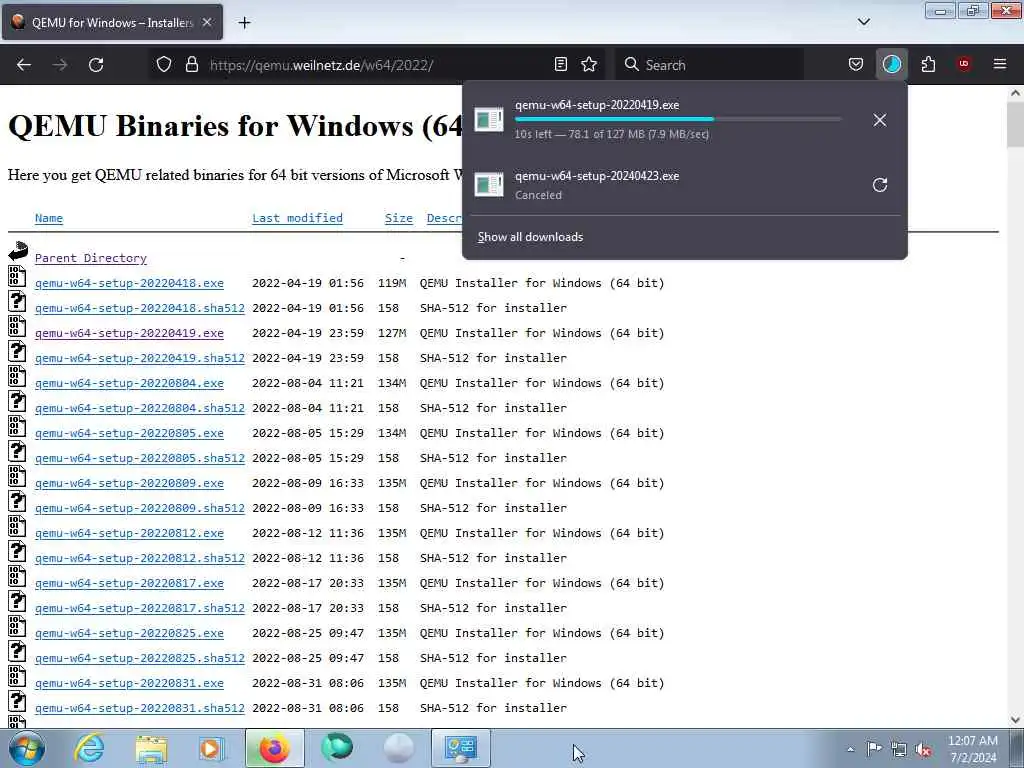This screenshot has width=1024, height=768.
Task: Show all downloads
Action: (x=530, y=237)
